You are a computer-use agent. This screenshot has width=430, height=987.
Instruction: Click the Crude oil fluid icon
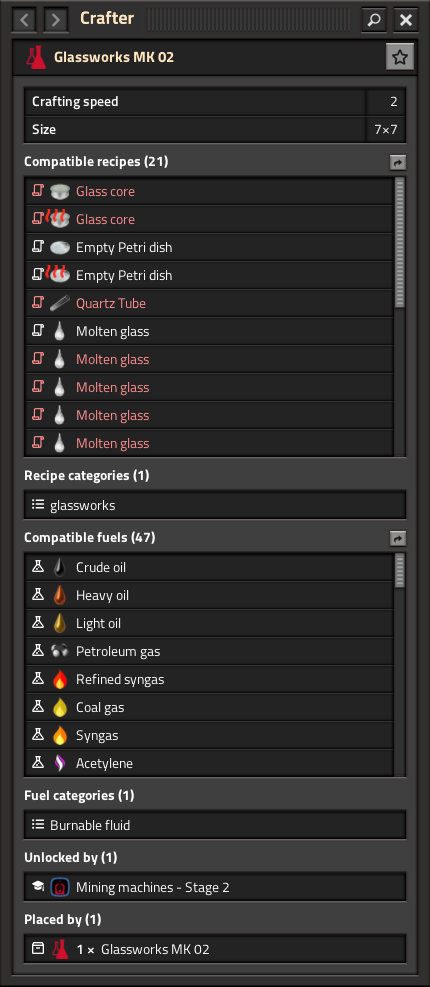click(60, 567)
